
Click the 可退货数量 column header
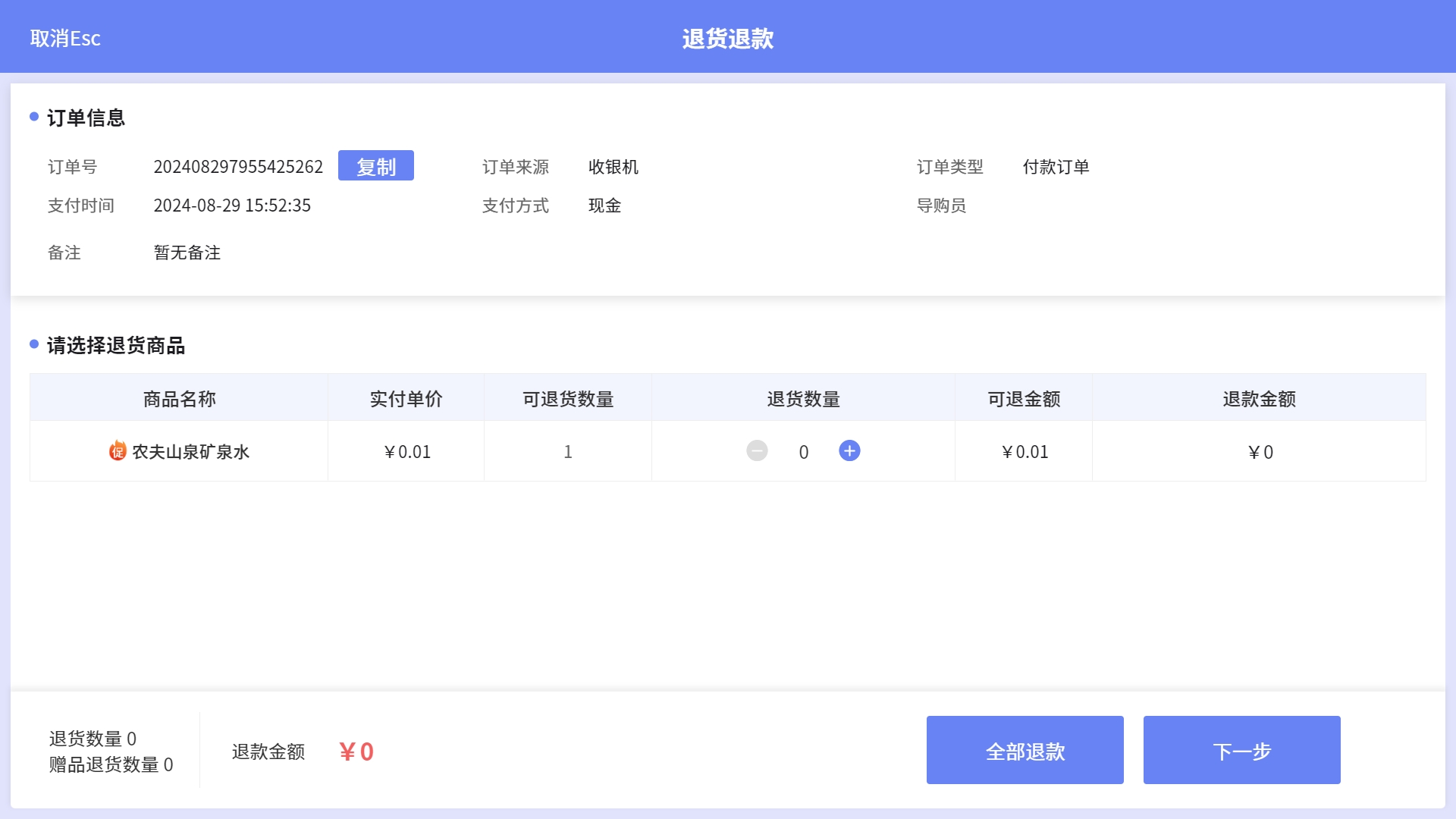click(567, 399)
